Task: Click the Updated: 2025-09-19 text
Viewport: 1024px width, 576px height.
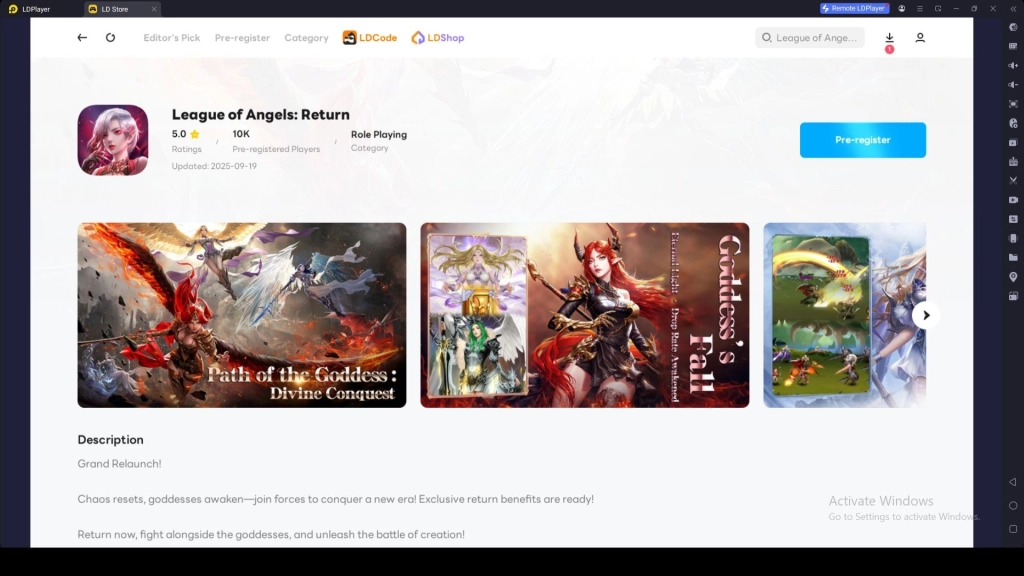Action: click(214, 166)
